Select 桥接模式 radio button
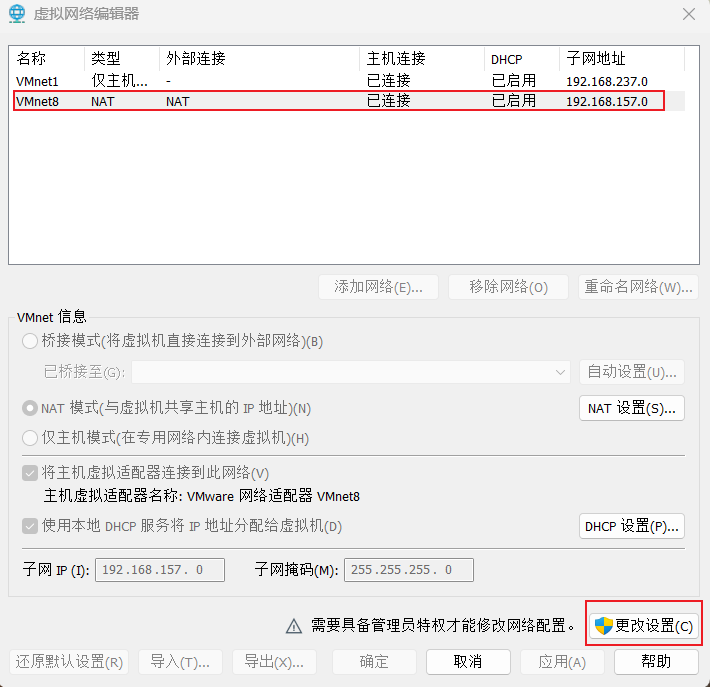 (30, 341)
